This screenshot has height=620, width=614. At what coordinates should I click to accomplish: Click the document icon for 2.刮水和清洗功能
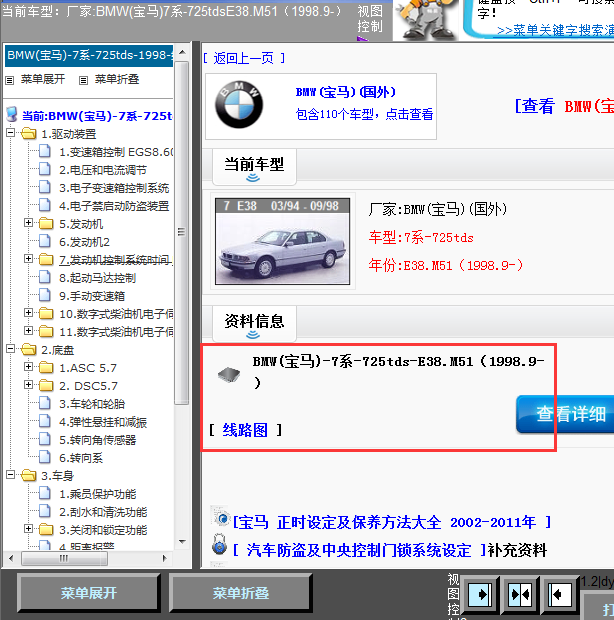45,511
